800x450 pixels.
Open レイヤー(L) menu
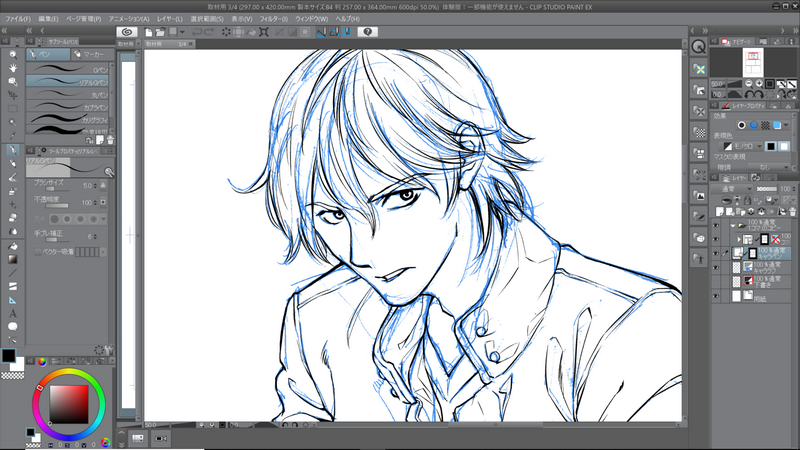(x=170, y=19)
